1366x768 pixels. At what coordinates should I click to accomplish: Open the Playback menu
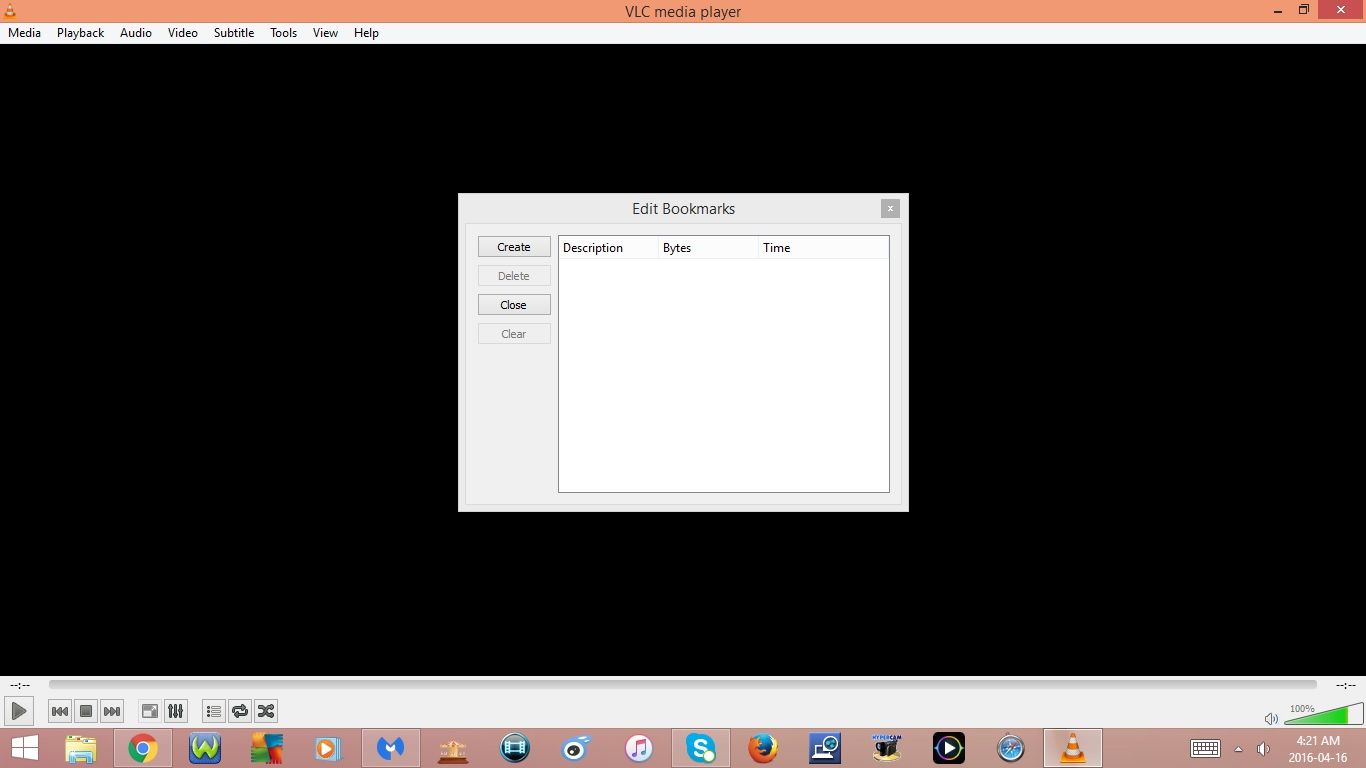click(x=79, y=33)
